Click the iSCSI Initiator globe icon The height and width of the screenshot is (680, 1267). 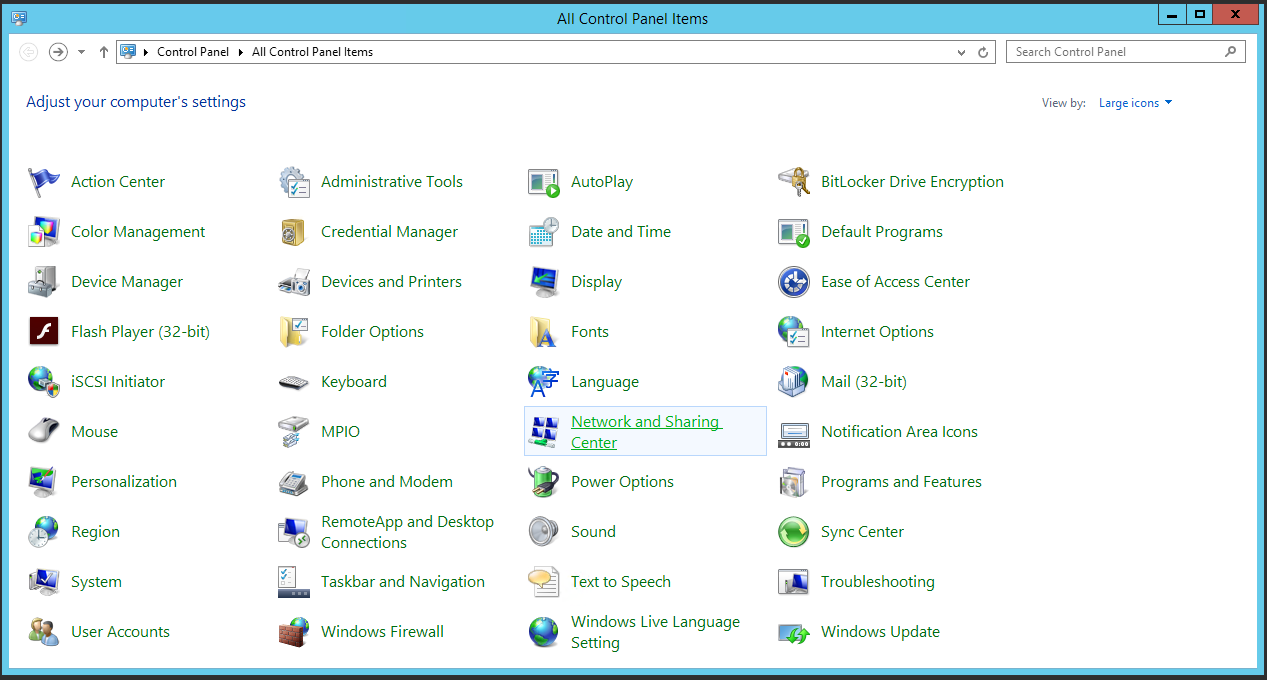[44, 382]
